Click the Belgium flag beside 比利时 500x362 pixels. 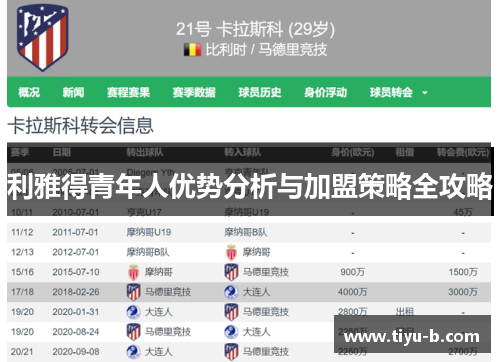(x=192, y=50)
